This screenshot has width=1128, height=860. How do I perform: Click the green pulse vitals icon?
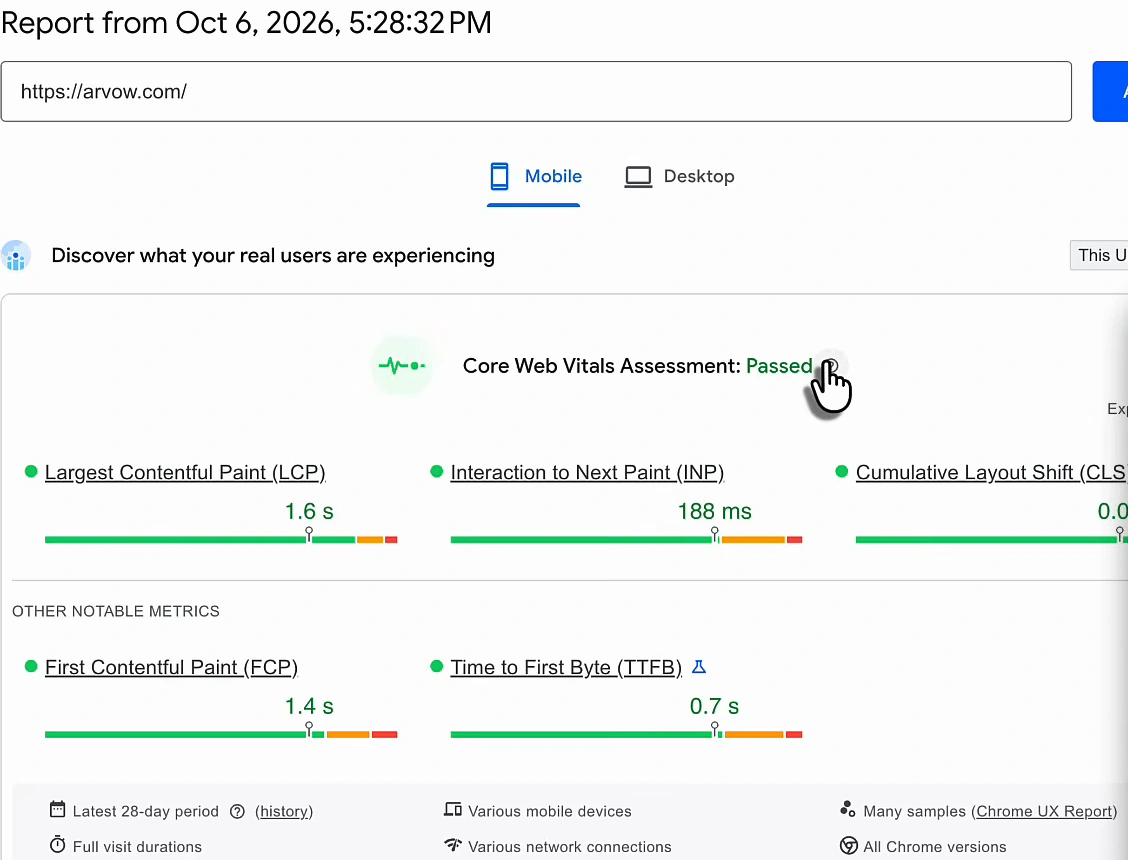click(402, 366)
